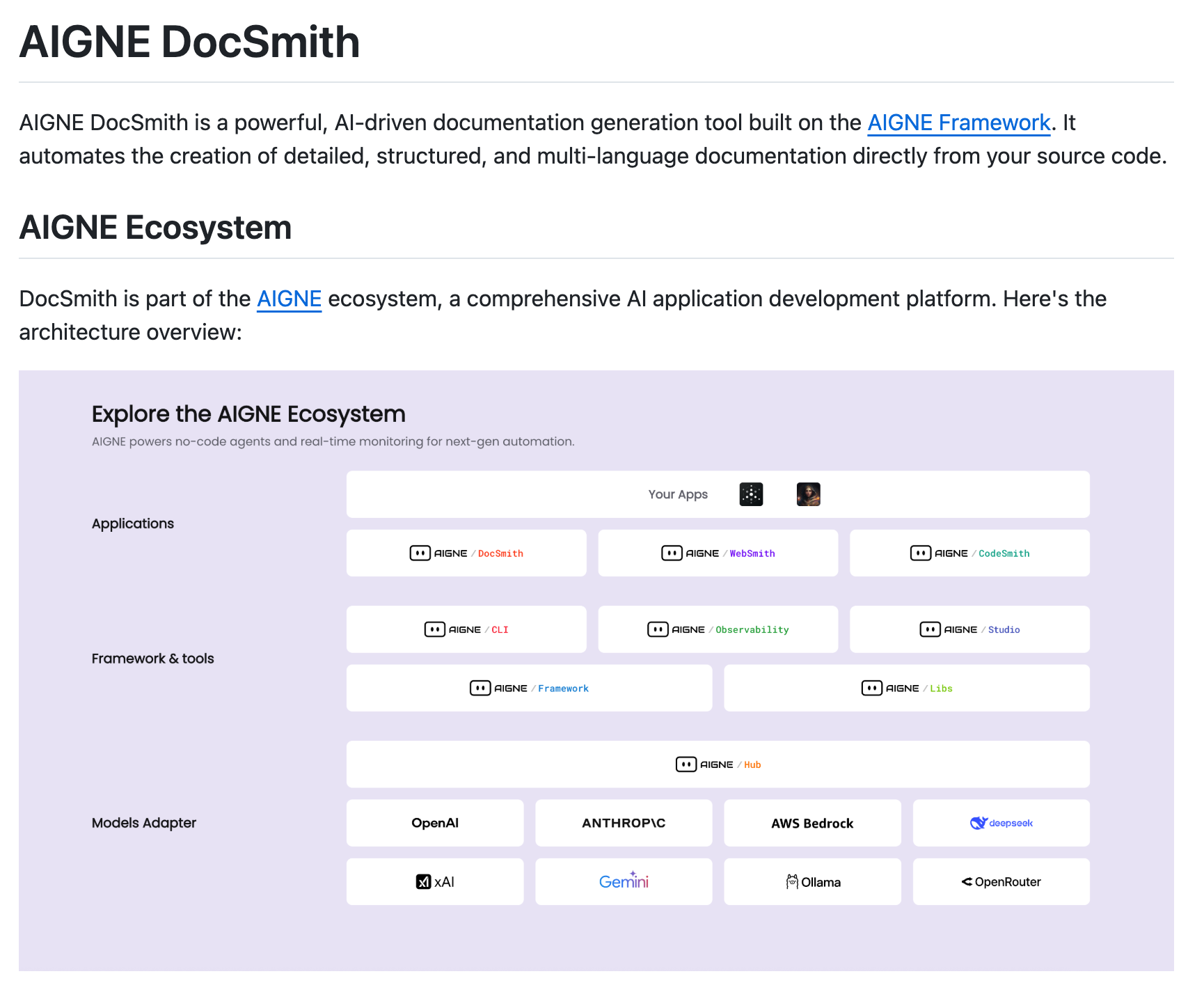Click the AWS Bedrock tile
Screen dimensions: 1204x999
click(x=812, y=823)
